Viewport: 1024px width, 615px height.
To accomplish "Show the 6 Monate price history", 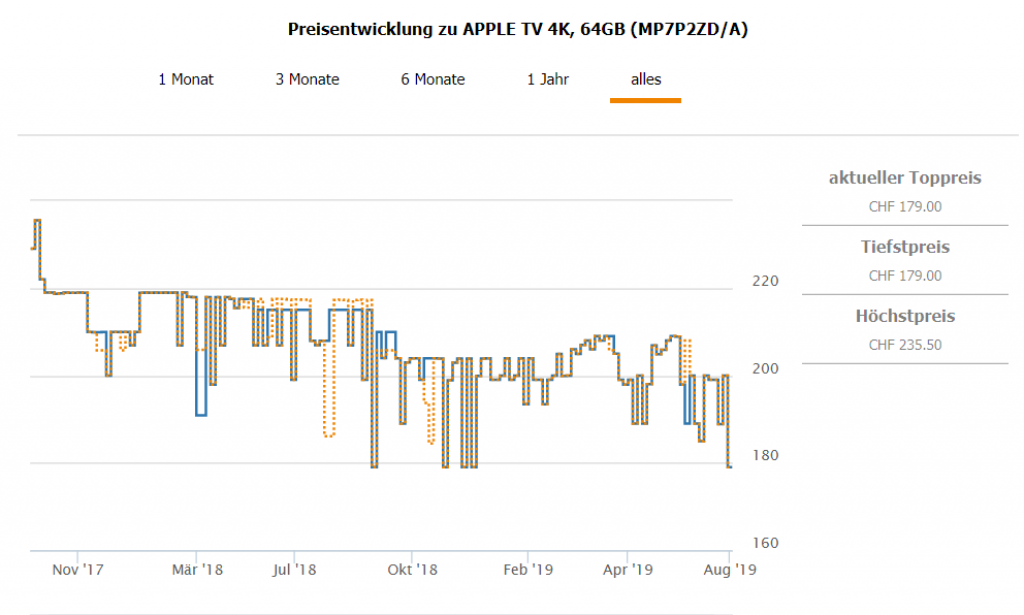I will tap(433, 80).
